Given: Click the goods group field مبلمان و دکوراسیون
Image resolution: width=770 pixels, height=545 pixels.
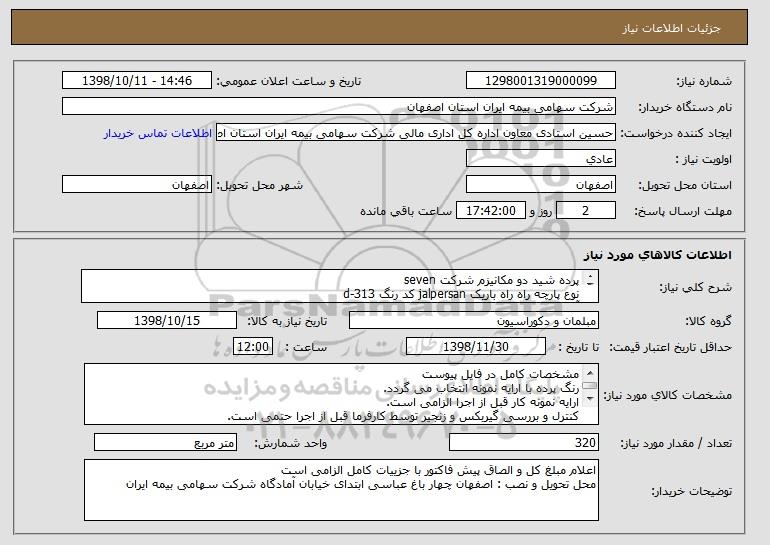Looking at the screenshot, I should click(x=474, y=321).
